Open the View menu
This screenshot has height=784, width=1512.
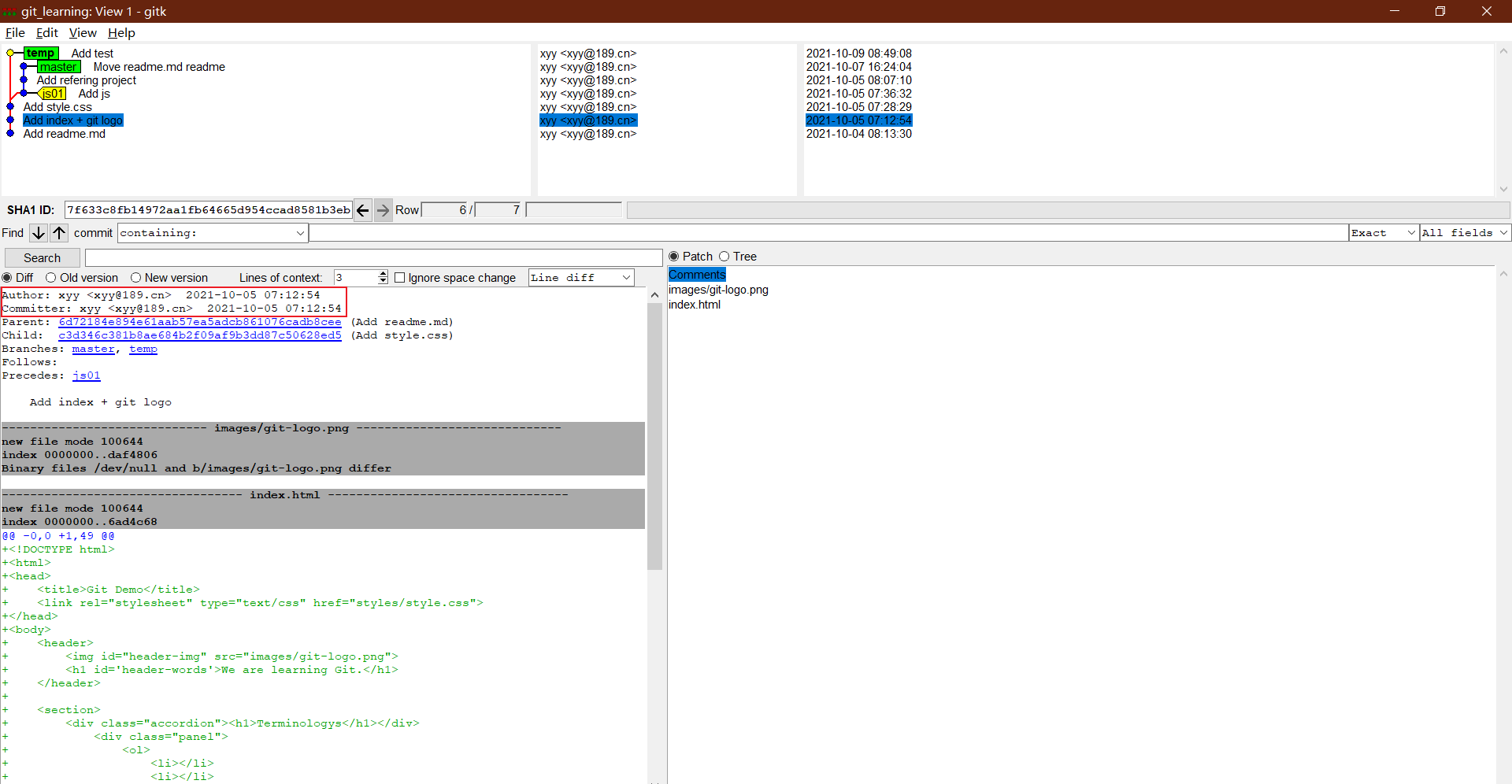83,33
